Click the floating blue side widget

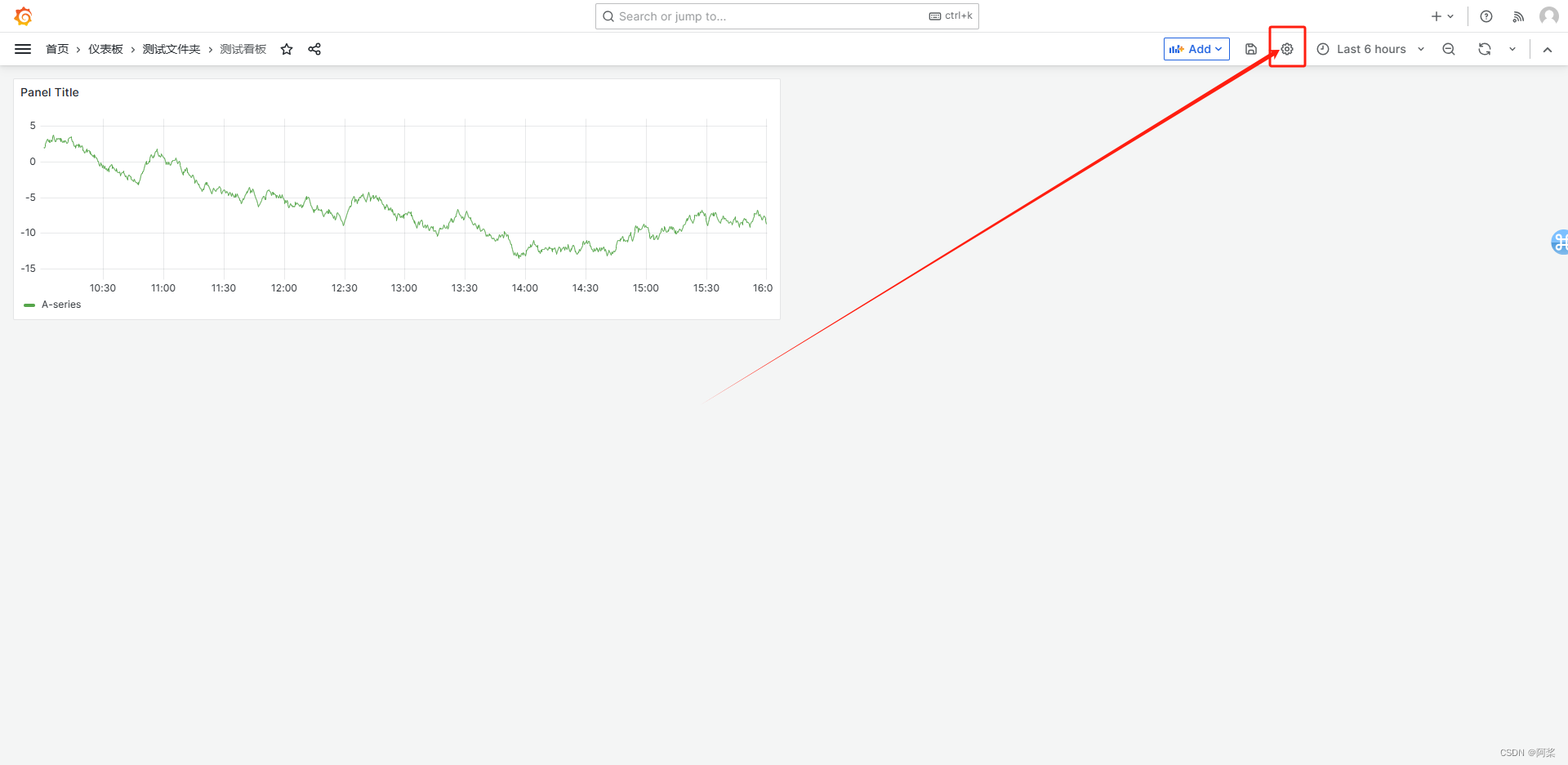[1559, 242]
